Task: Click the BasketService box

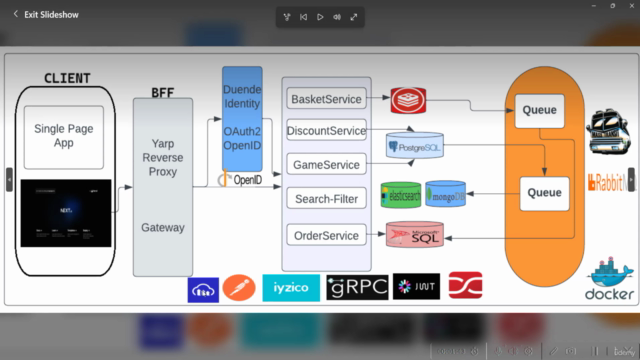Action: [327, 99]
